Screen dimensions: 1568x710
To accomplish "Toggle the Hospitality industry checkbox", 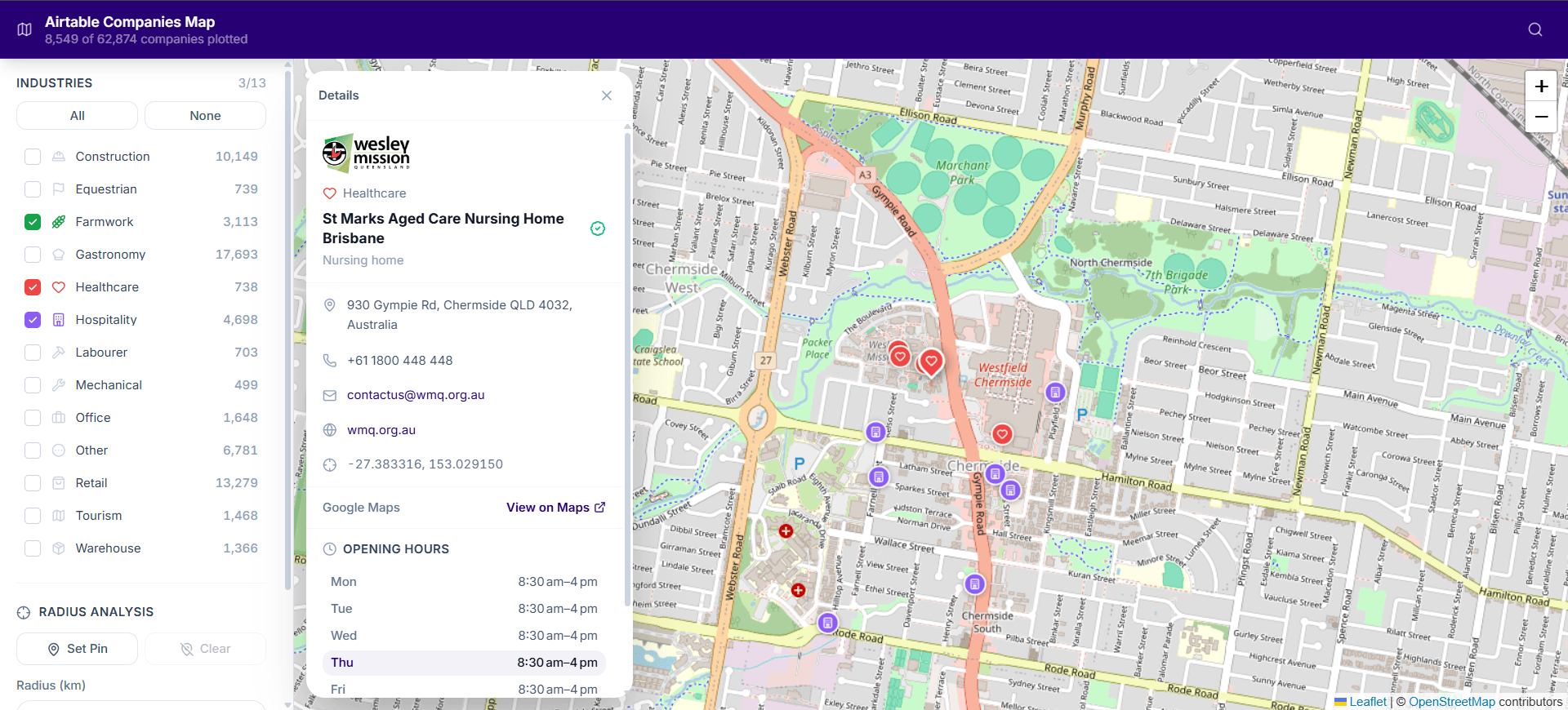I will coord(33,320).
